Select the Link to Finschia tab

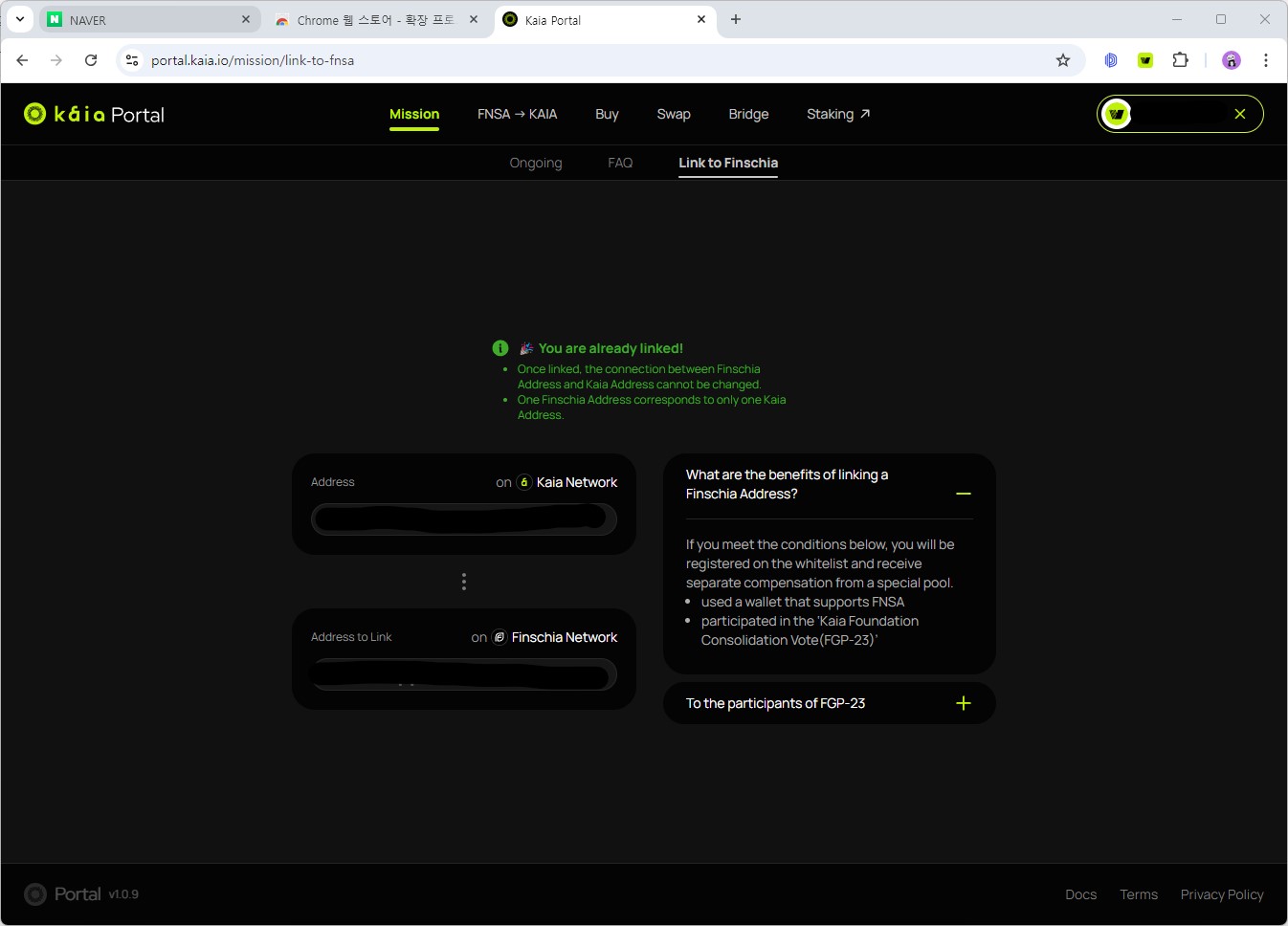coord(728,163)
